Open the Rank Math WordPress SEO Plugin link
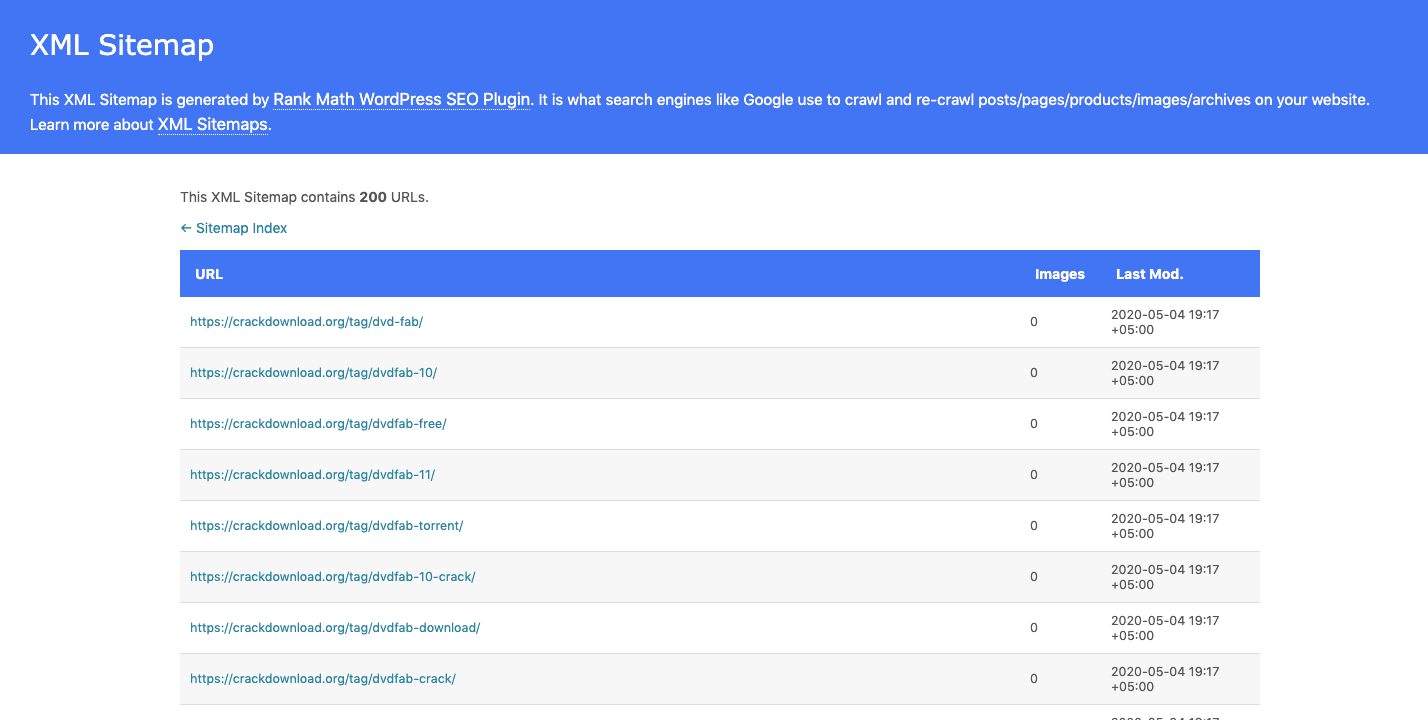The width and height of the screenshot is (1428, 720). coord(401,100)
